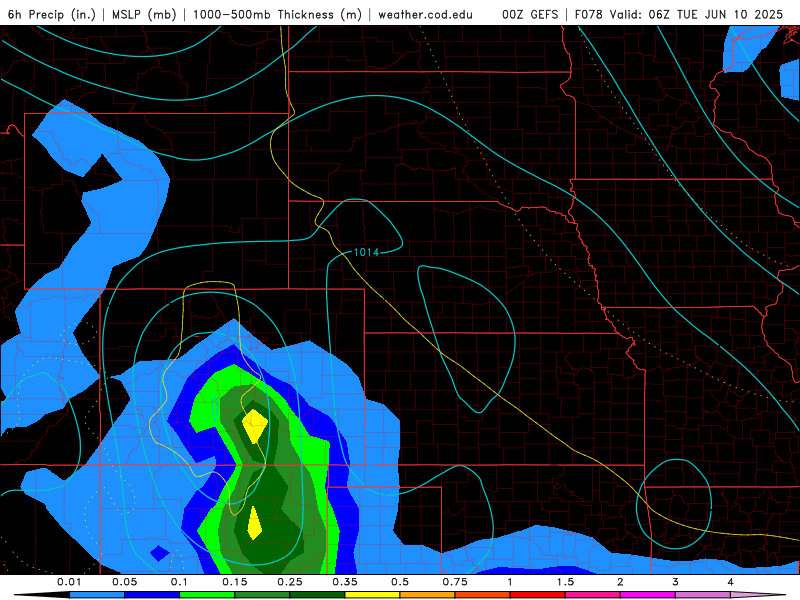Click the southern yellow precipitation maximum on the map
This screenshot has height=600, width=800.
254,523
